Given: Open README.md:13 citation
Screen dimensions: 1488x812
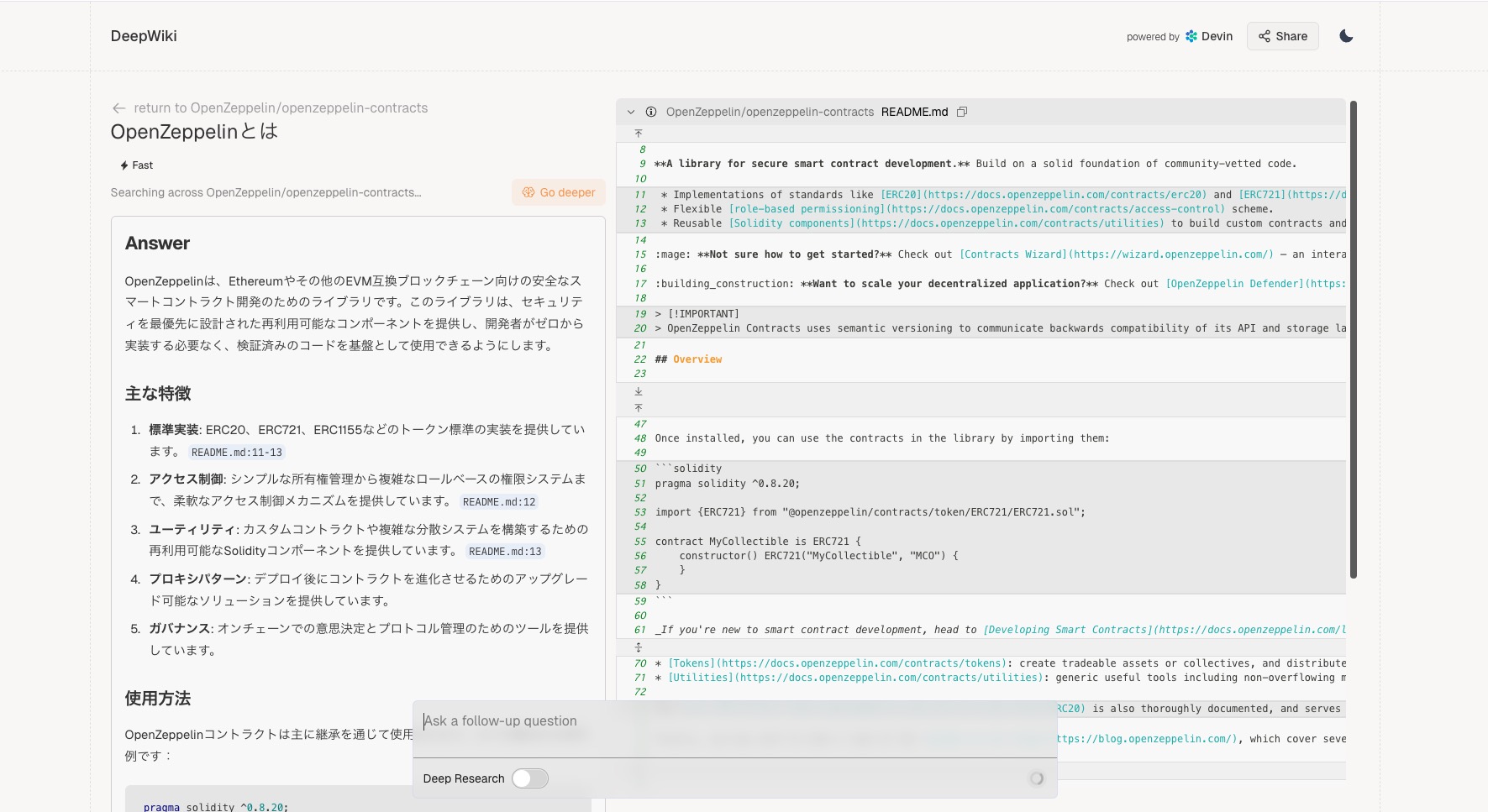Looking at the screenshot, I should [x=505, y=552].
